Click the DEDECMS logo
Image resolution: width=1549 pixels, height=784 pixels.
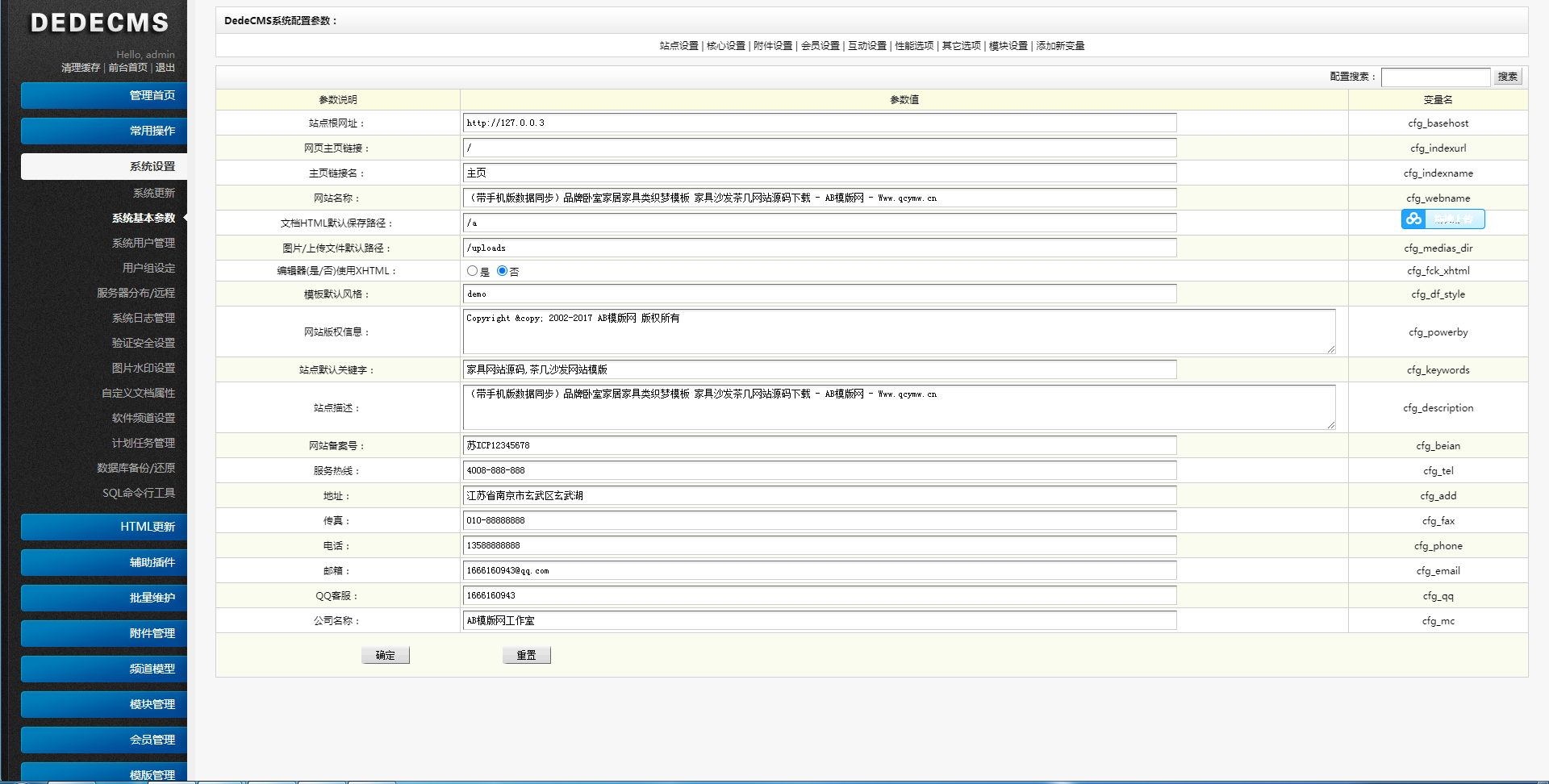point(100,23)
